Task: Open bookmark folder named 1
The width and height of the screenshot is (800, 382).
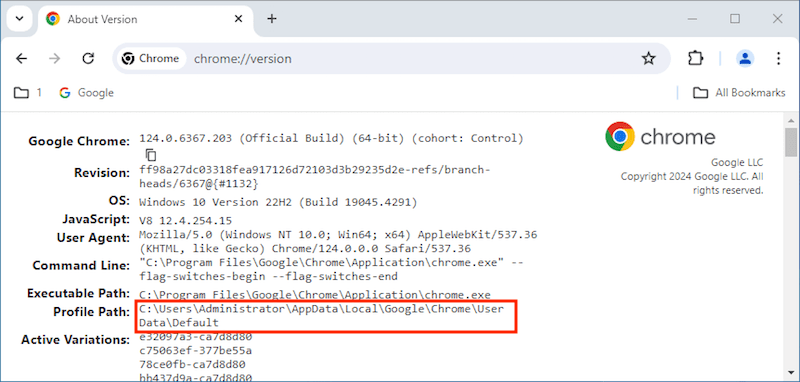Action: pyautogui.click(x=28, y=93)
